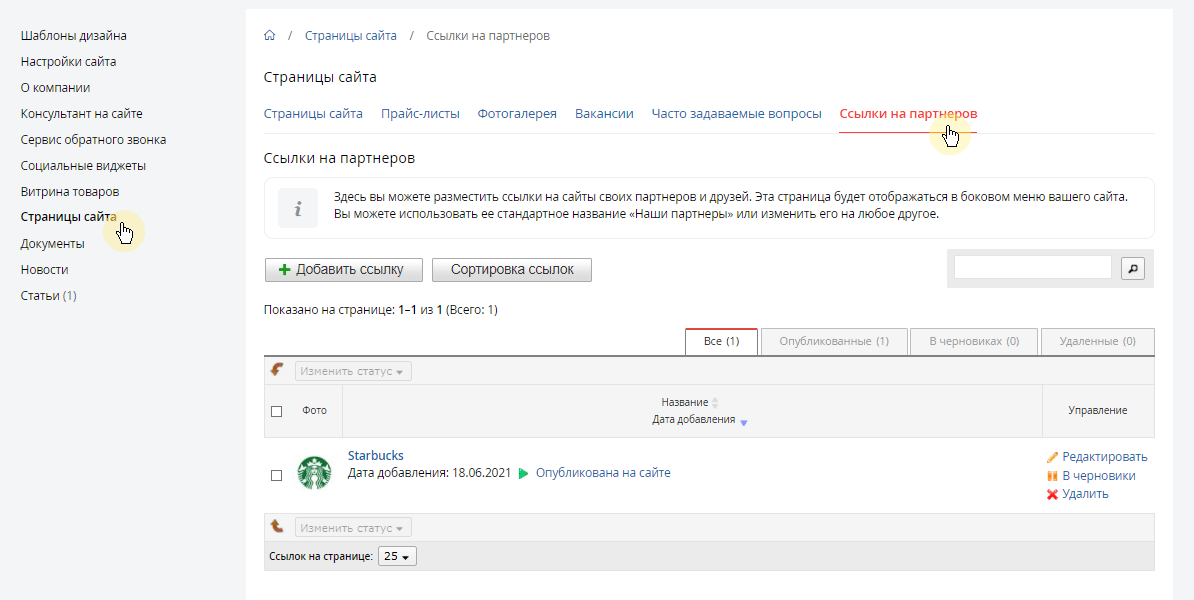Click the home icon in breadcrumbs
The image size is (1194, 600).
click(x=269, y=36)
